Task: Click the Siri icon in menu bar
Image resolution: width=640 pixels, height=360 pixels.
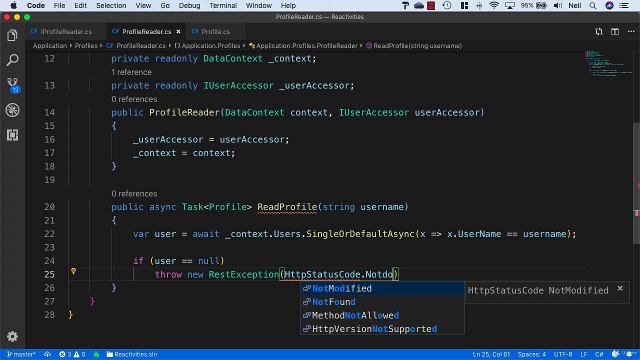Action: click(x=609, y=5)
